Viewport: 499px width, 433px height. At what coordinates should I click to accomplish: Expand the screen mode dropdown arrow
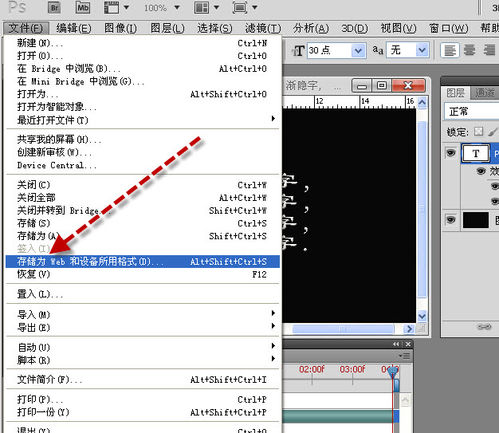[255, 7]
